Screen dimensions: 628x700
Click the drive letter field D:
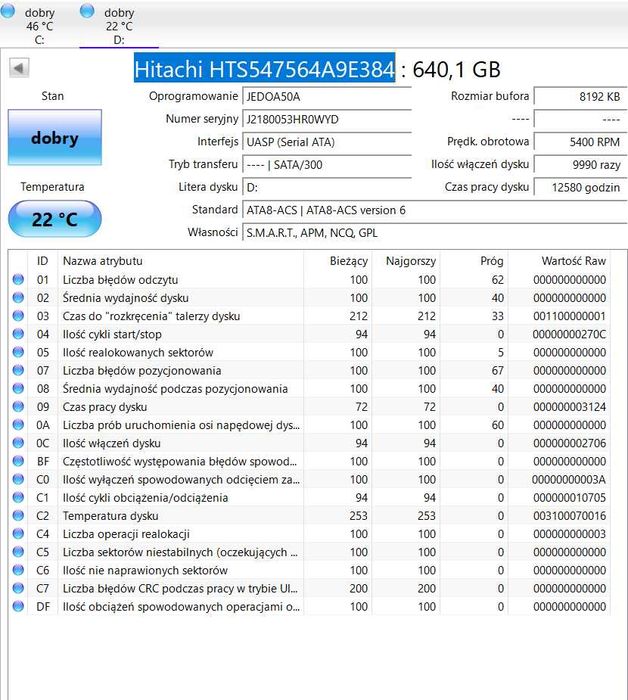pos(326,188)
